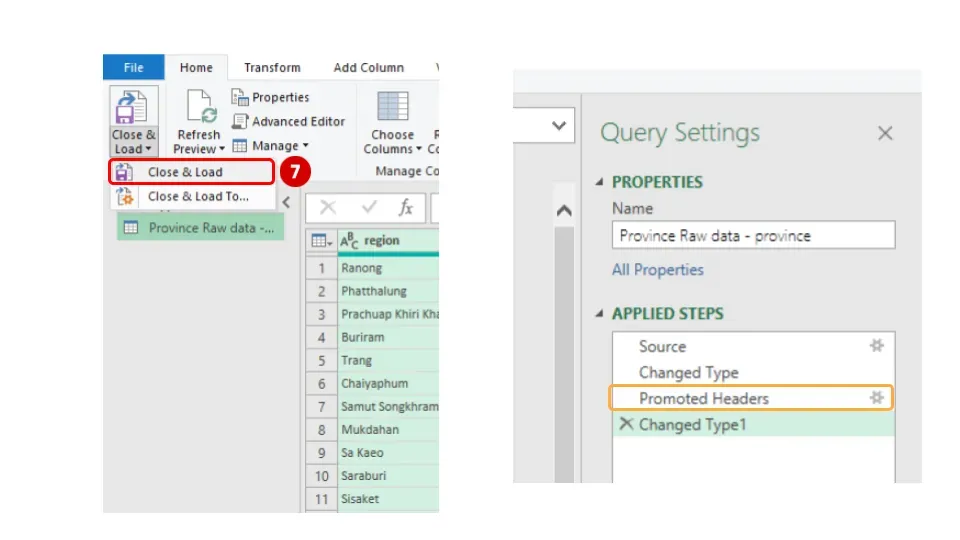
Task: Open the File tab
Action: click(133, 67)
